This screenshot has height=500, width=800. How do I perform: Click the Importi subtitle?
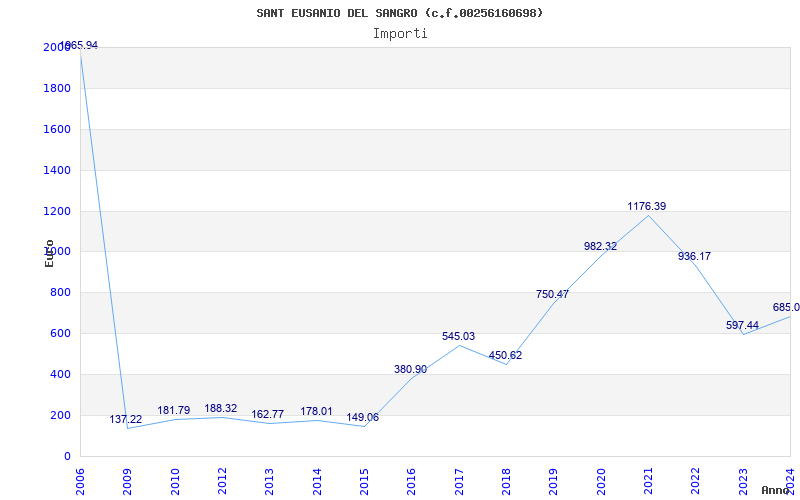point(400,34)
